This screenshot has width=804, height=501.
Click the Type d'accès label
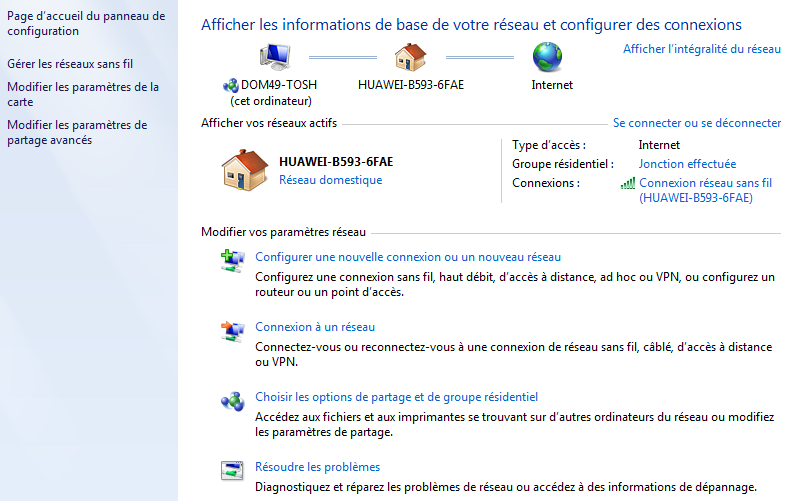point(549,145)
